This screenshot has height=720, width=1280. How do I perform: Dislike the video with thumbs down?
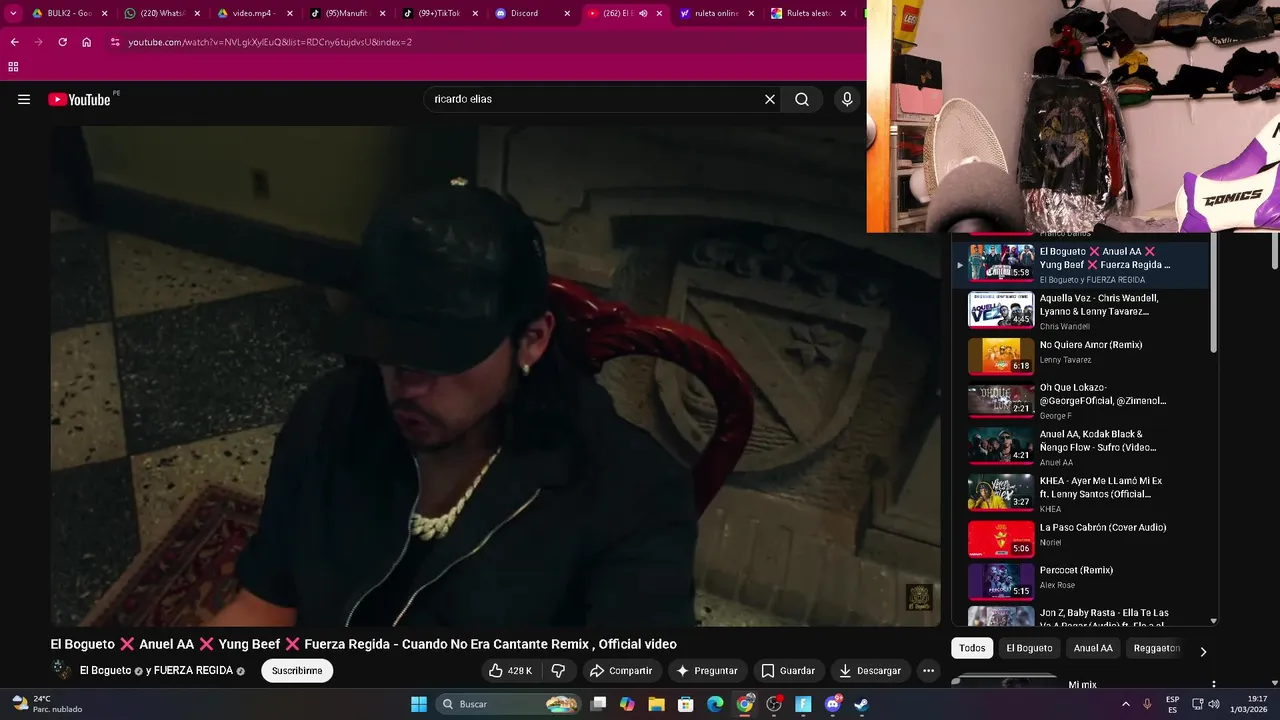point(559,670)
